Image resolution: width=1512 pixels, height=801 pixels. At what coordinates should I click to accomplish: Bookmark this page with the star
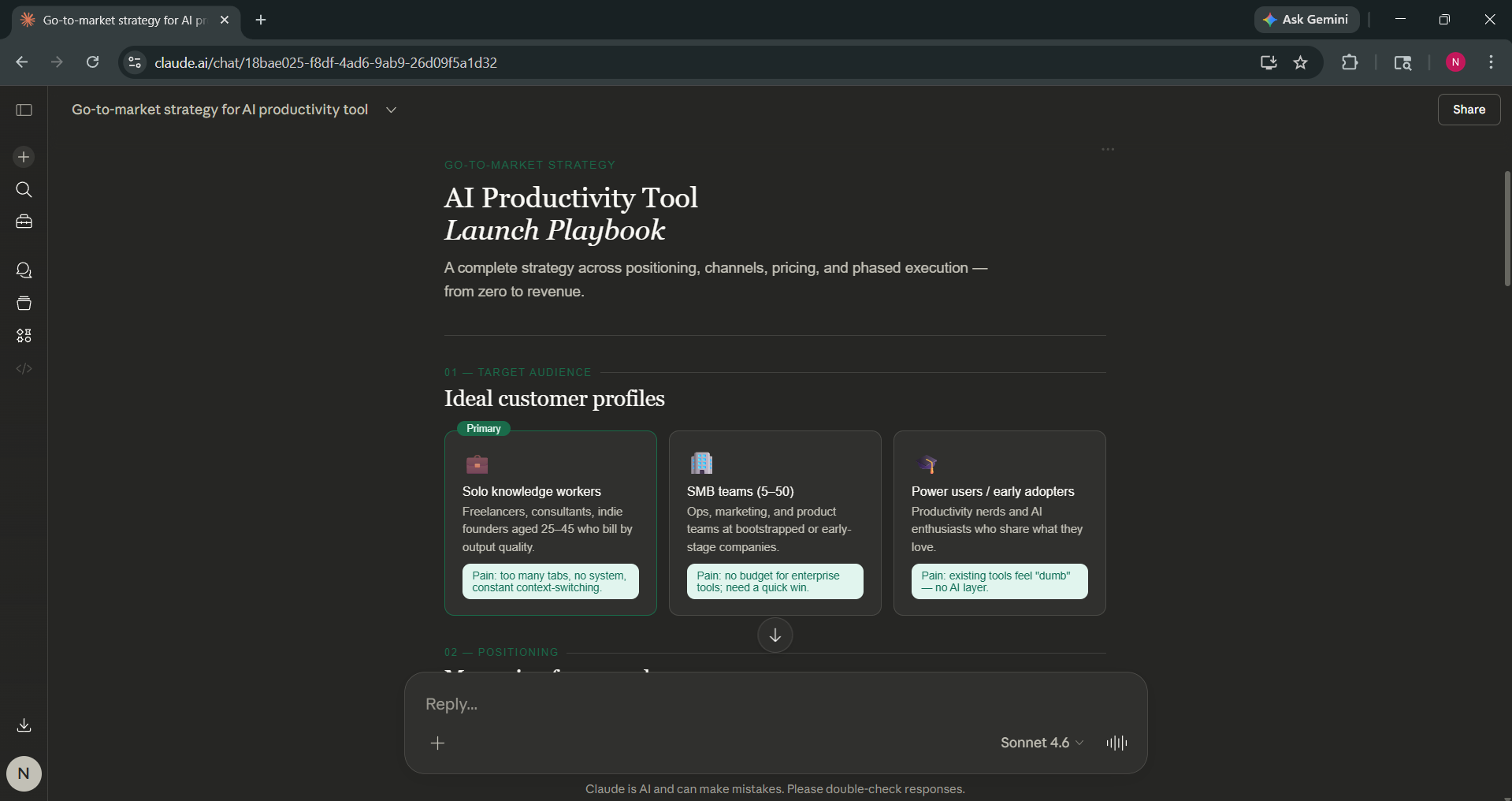point(1301,62)
